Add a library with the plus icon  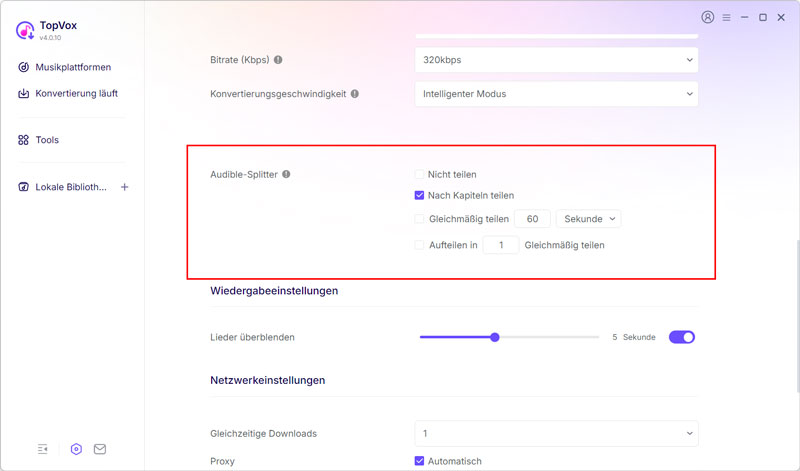pos(124,187)
